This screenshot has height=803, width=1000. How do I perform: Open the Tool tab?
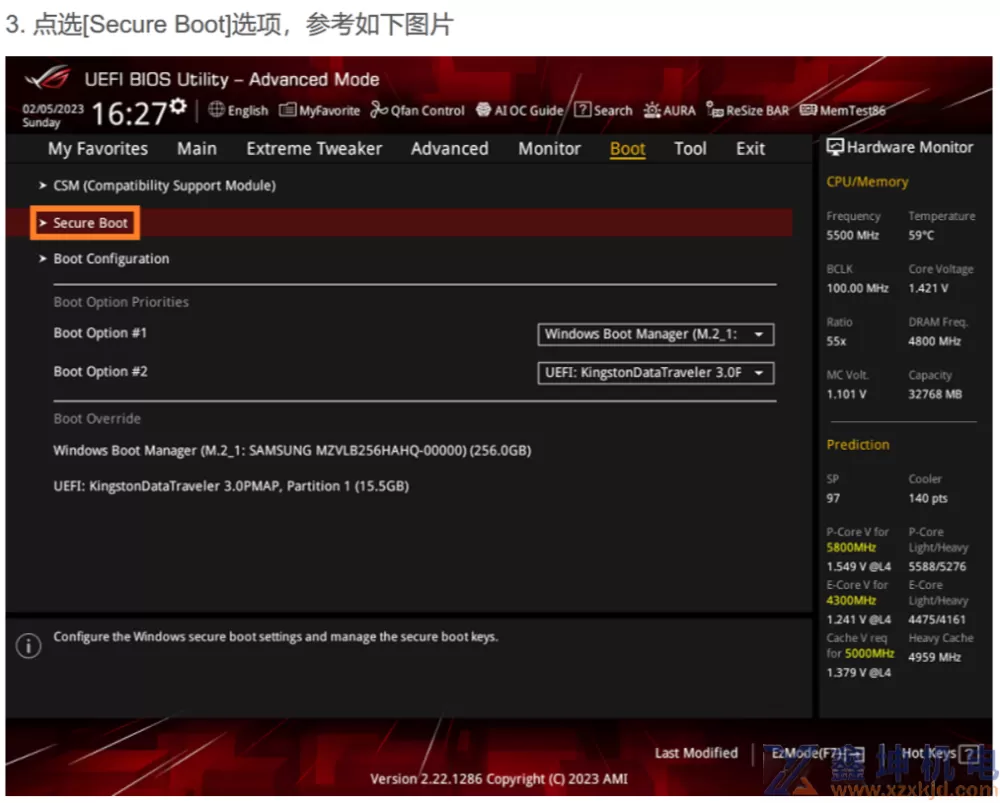click(x=690, y=149)
